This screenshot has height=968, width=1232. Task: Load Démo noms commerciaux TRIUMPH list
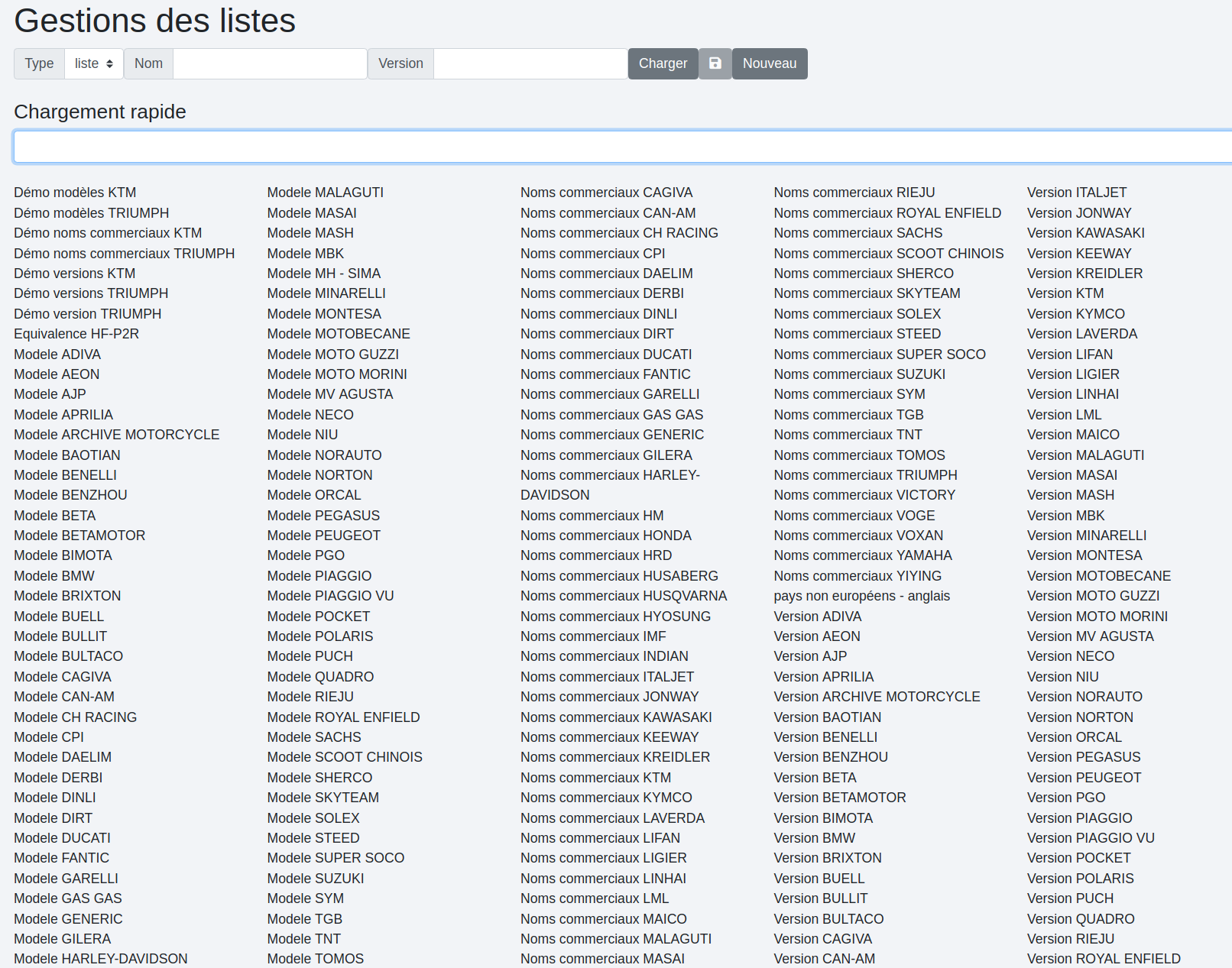click(124, 254)
